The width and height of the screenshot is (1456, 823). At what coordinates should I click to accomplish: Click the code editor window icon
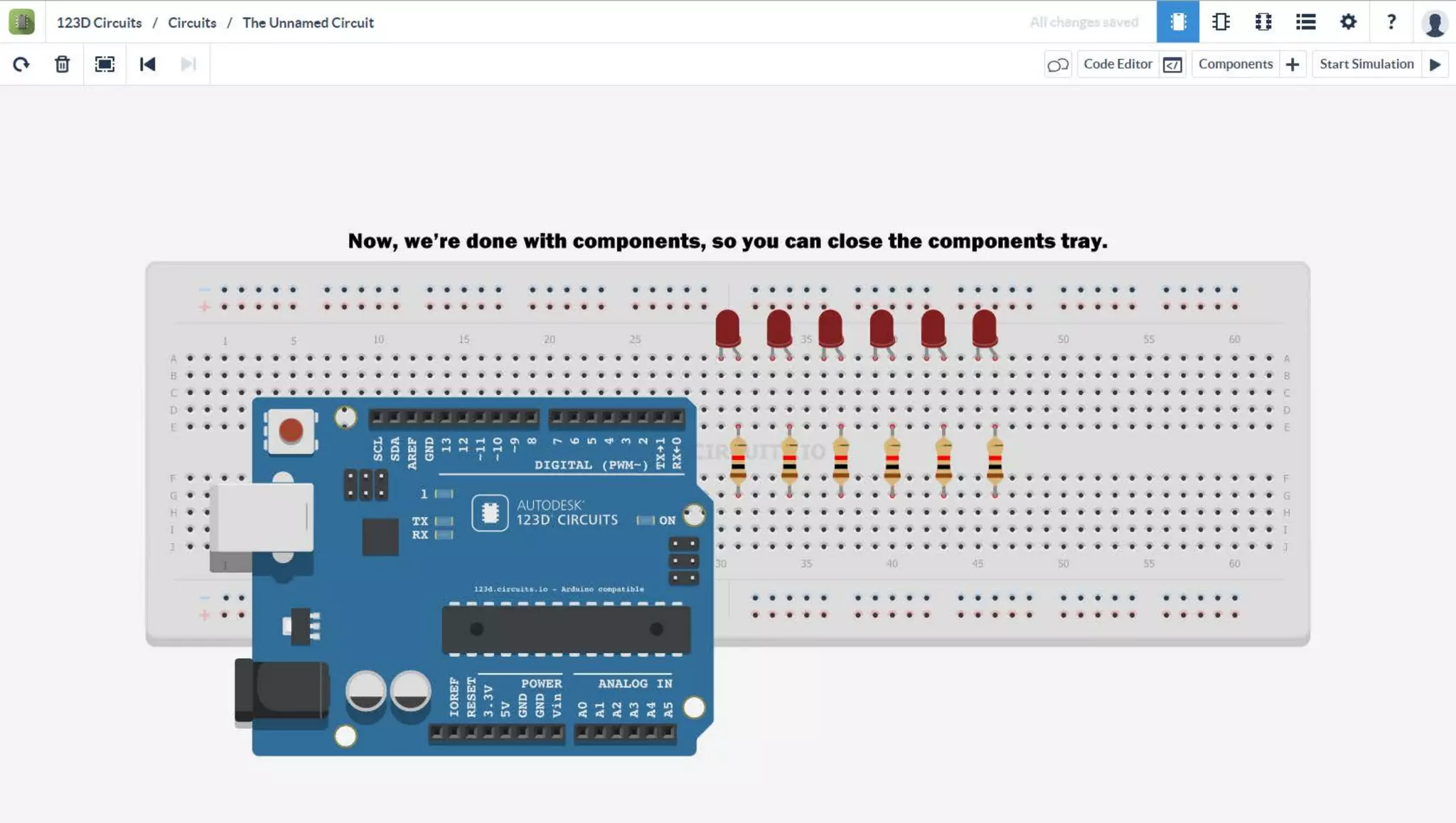point(1172,65)
